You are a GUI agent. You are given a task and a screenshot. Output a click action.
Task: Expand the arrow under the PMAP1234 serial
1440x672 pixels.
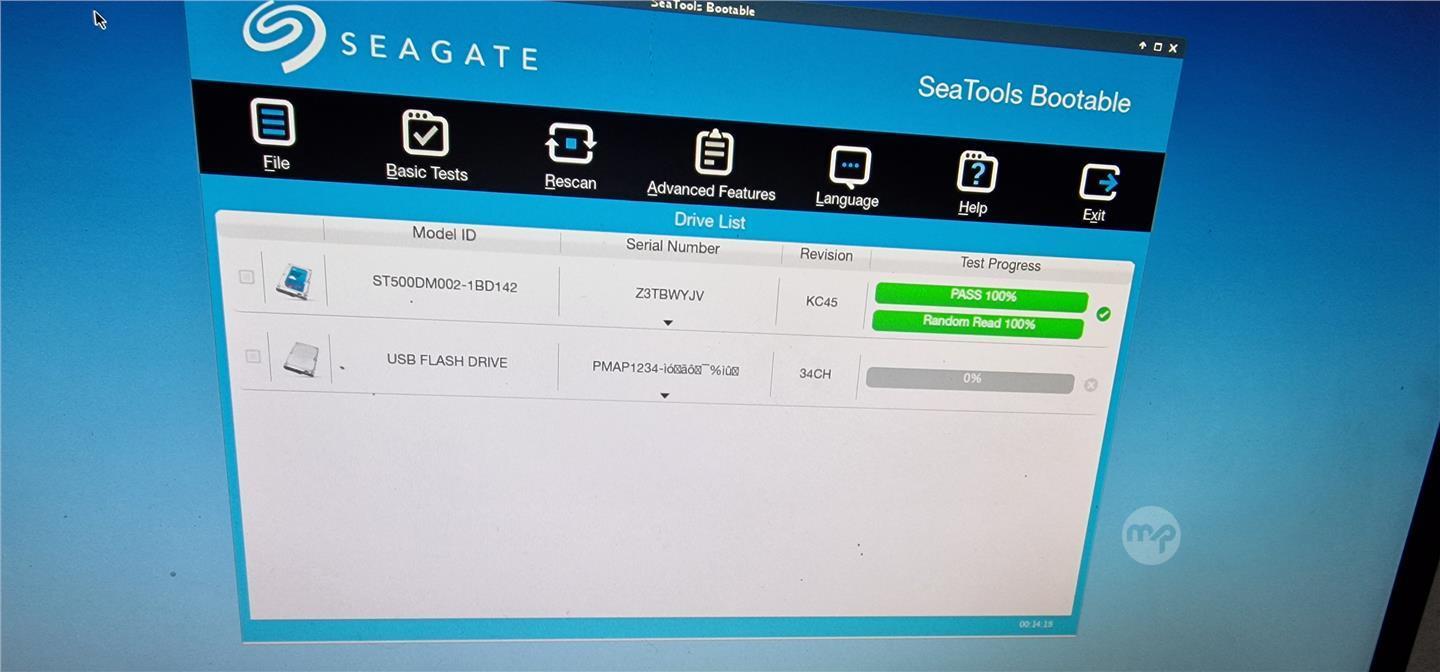pos(665,396)
